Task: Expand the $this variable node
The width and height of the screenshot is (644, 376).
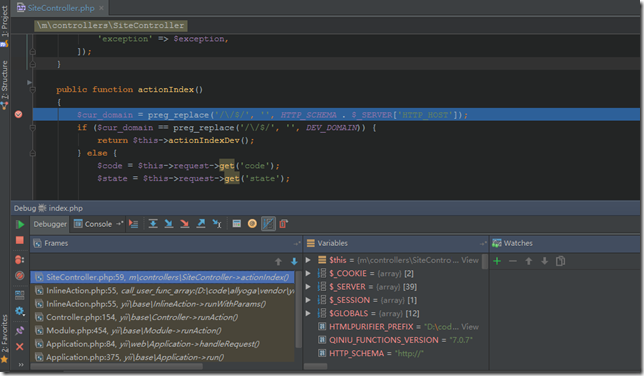Action: point(308,260)
